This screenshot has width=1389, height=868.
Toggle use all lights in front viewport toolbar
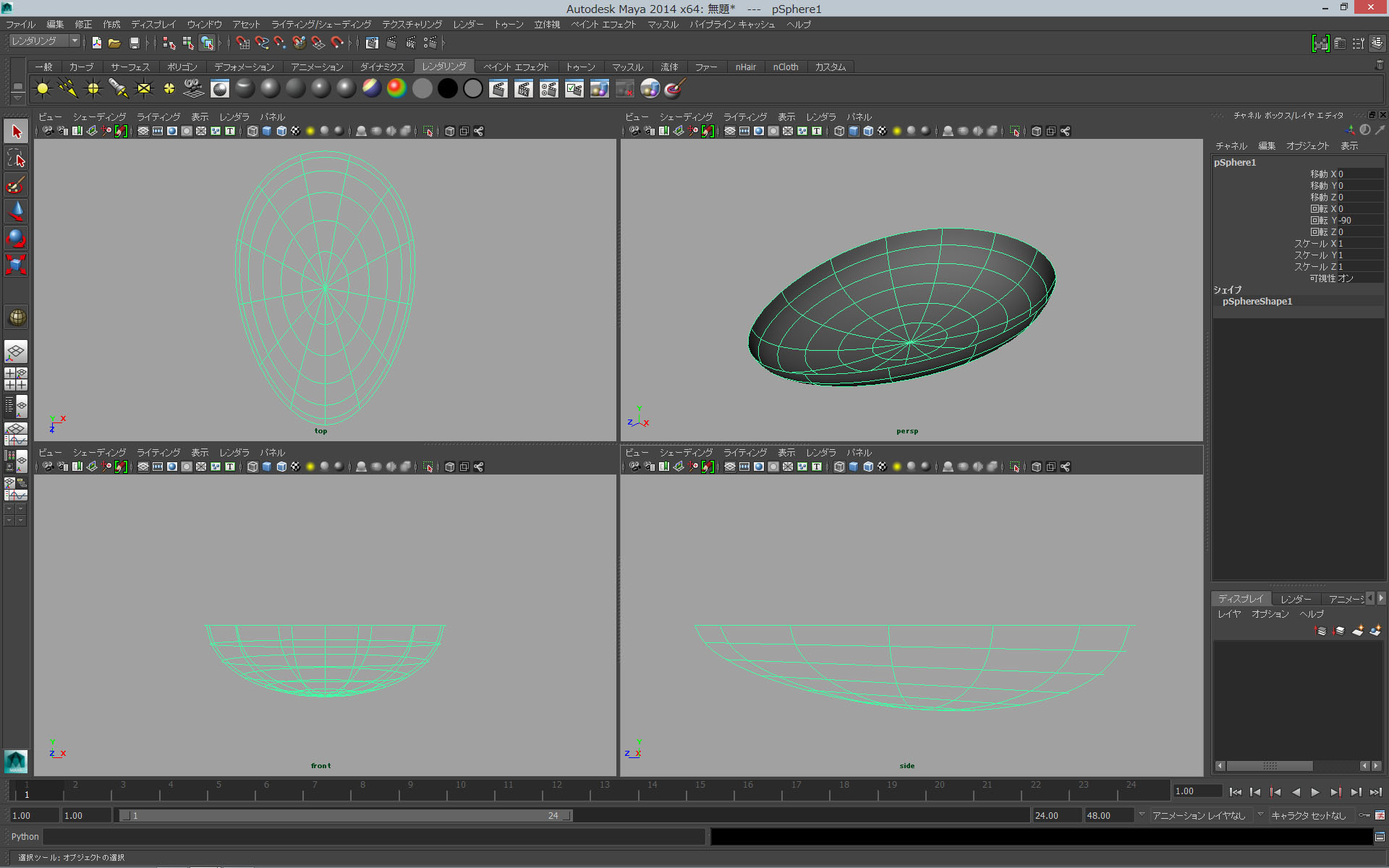[x=310, y=467]
